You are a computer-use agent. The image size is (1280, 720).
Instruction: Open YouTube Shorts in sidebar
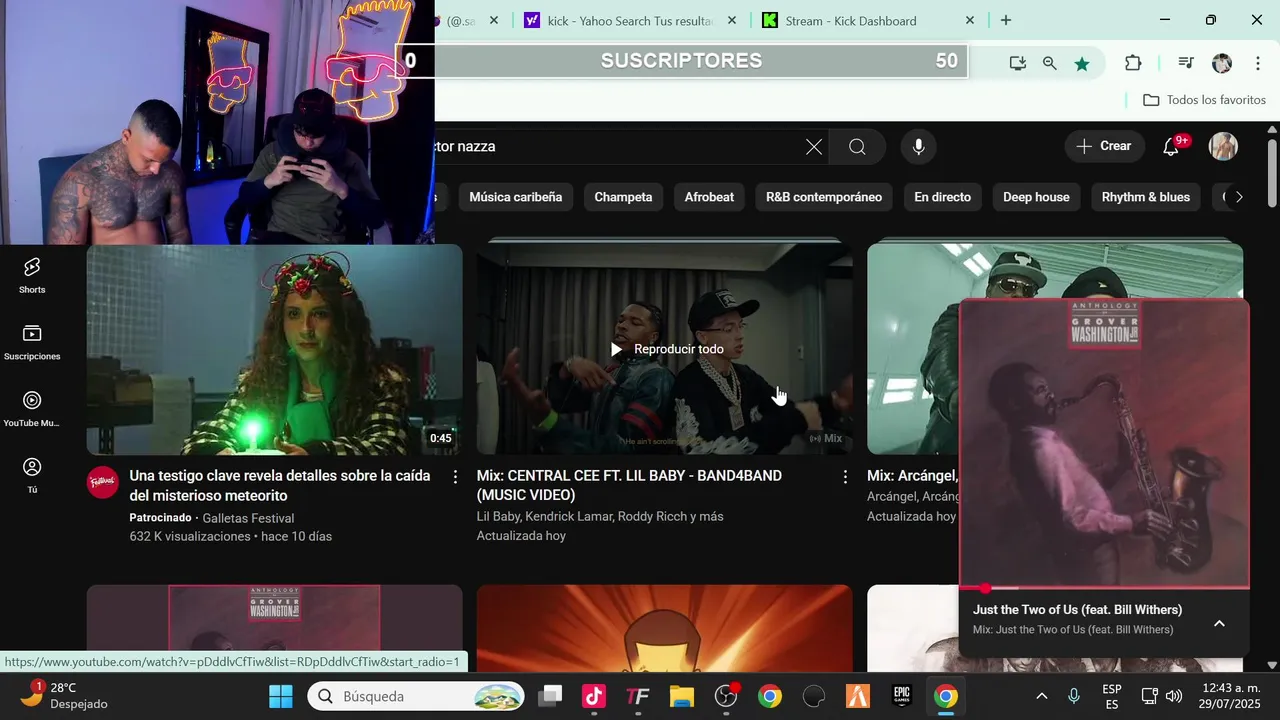point(32,275)
